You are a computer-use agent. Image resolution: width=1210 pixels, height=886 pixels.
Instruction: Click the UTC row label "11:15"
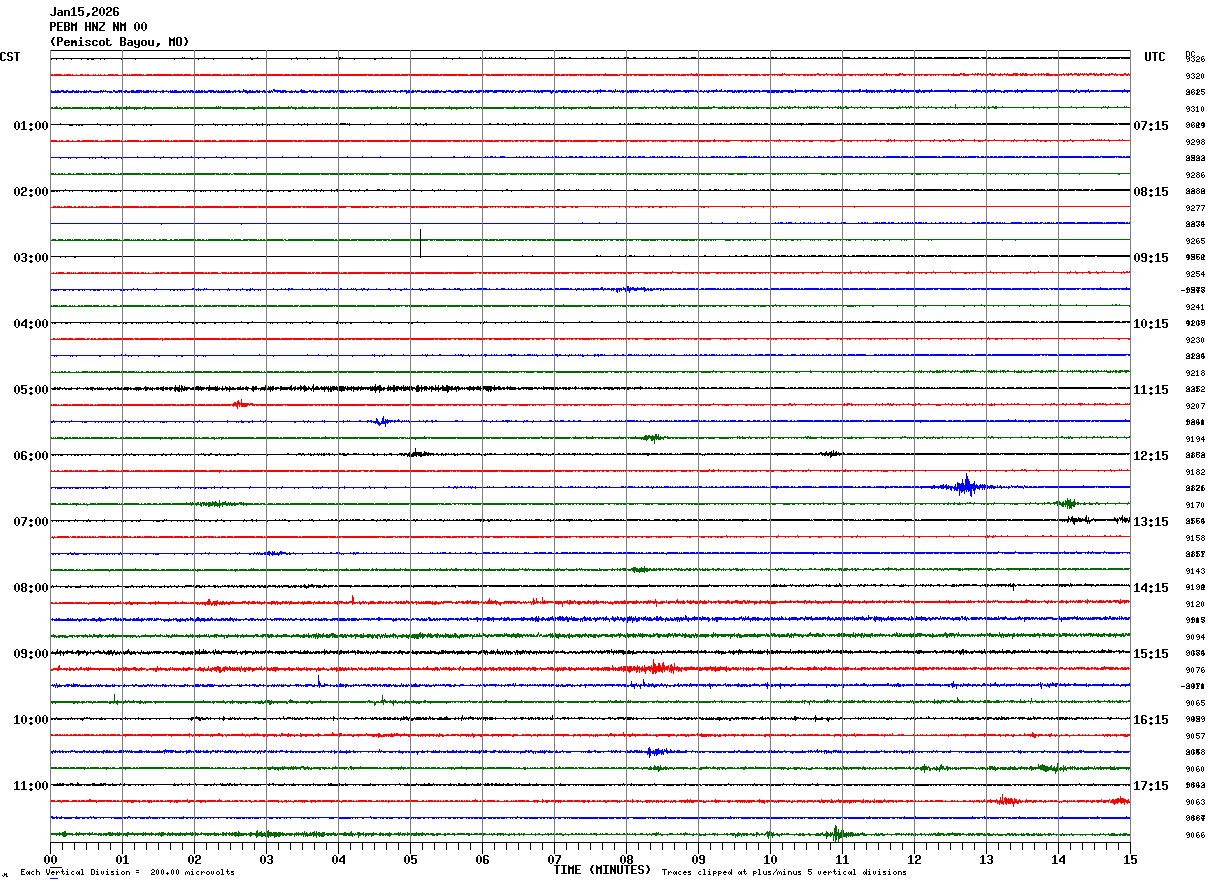(1151, 390)
